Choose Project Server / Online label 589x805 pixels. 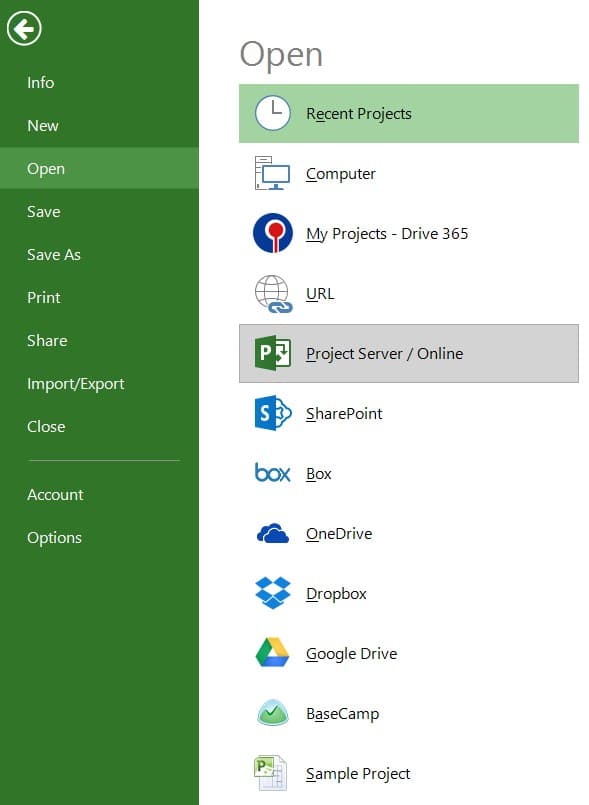coord(385,354)
